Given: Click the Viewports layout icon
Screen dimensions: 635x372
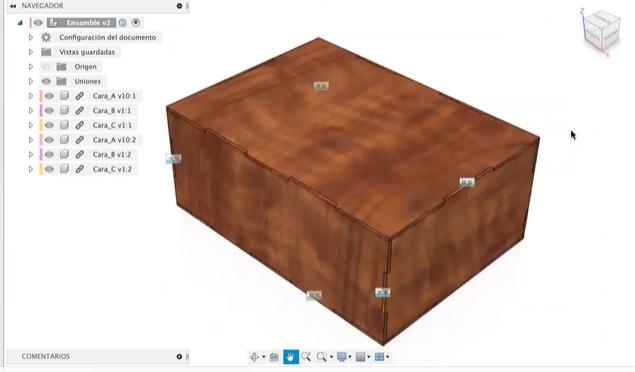Looking at the screenshot, I should [379, 357].
